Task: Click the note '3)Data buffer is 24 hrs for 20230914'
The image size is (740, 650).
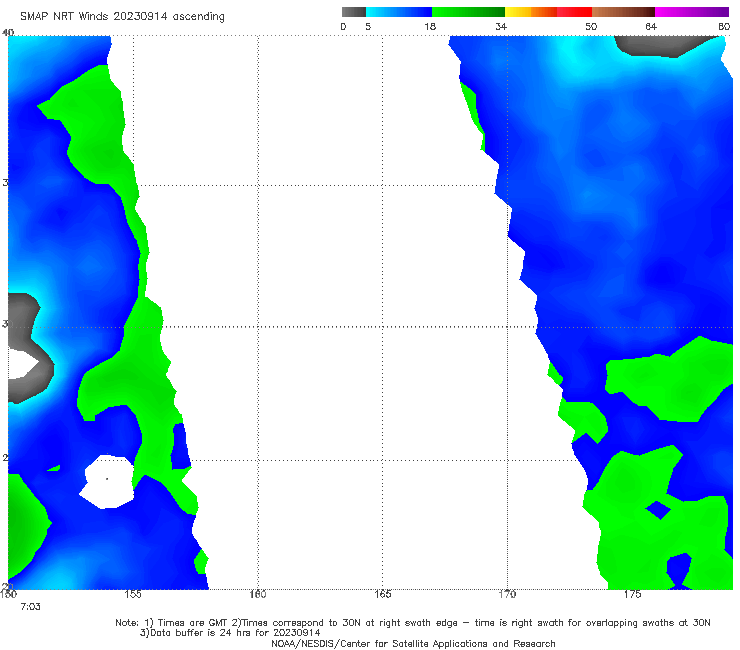Action: point(230,633)
